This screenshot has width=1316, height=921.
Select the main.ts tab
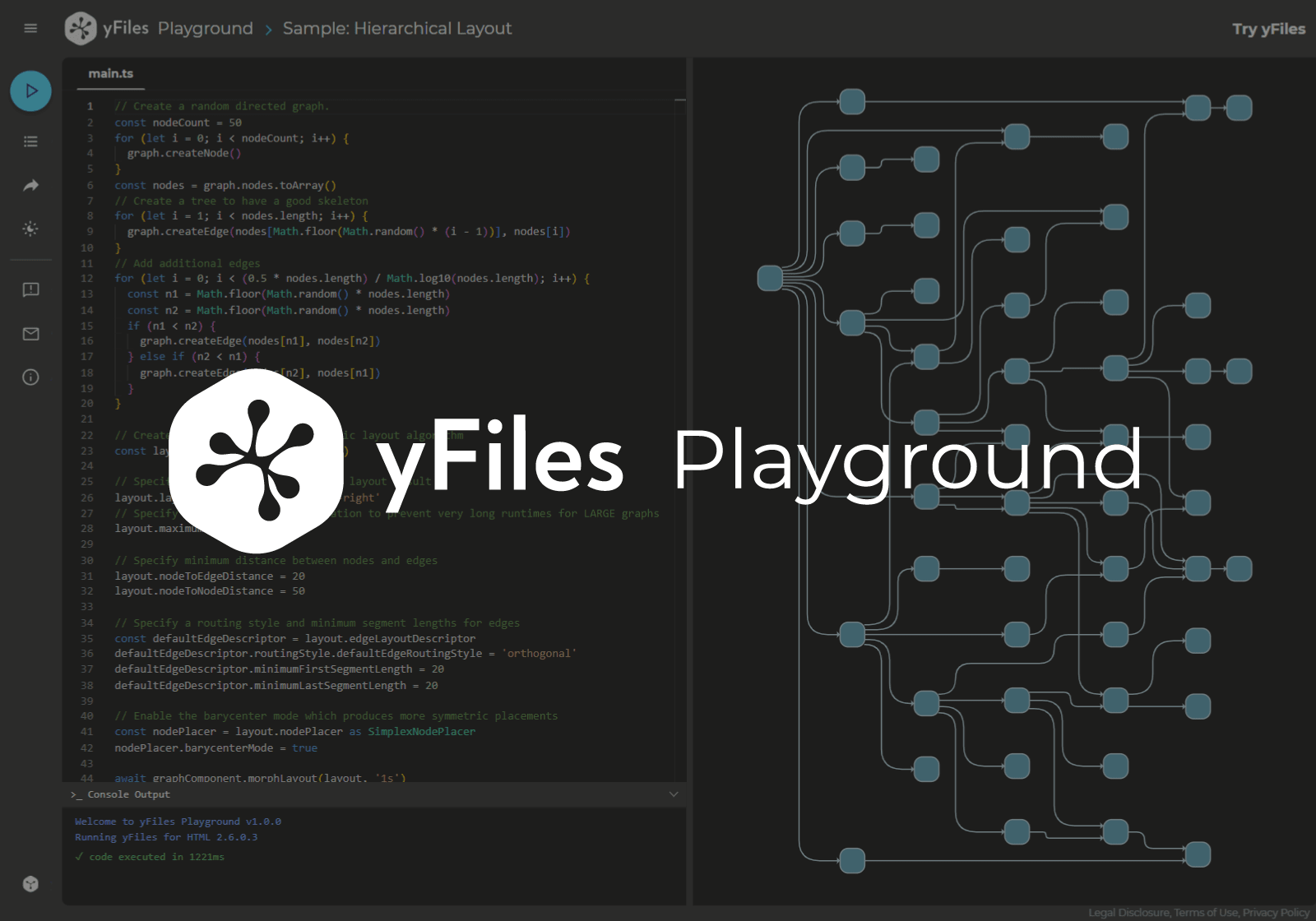coord(109,73)
